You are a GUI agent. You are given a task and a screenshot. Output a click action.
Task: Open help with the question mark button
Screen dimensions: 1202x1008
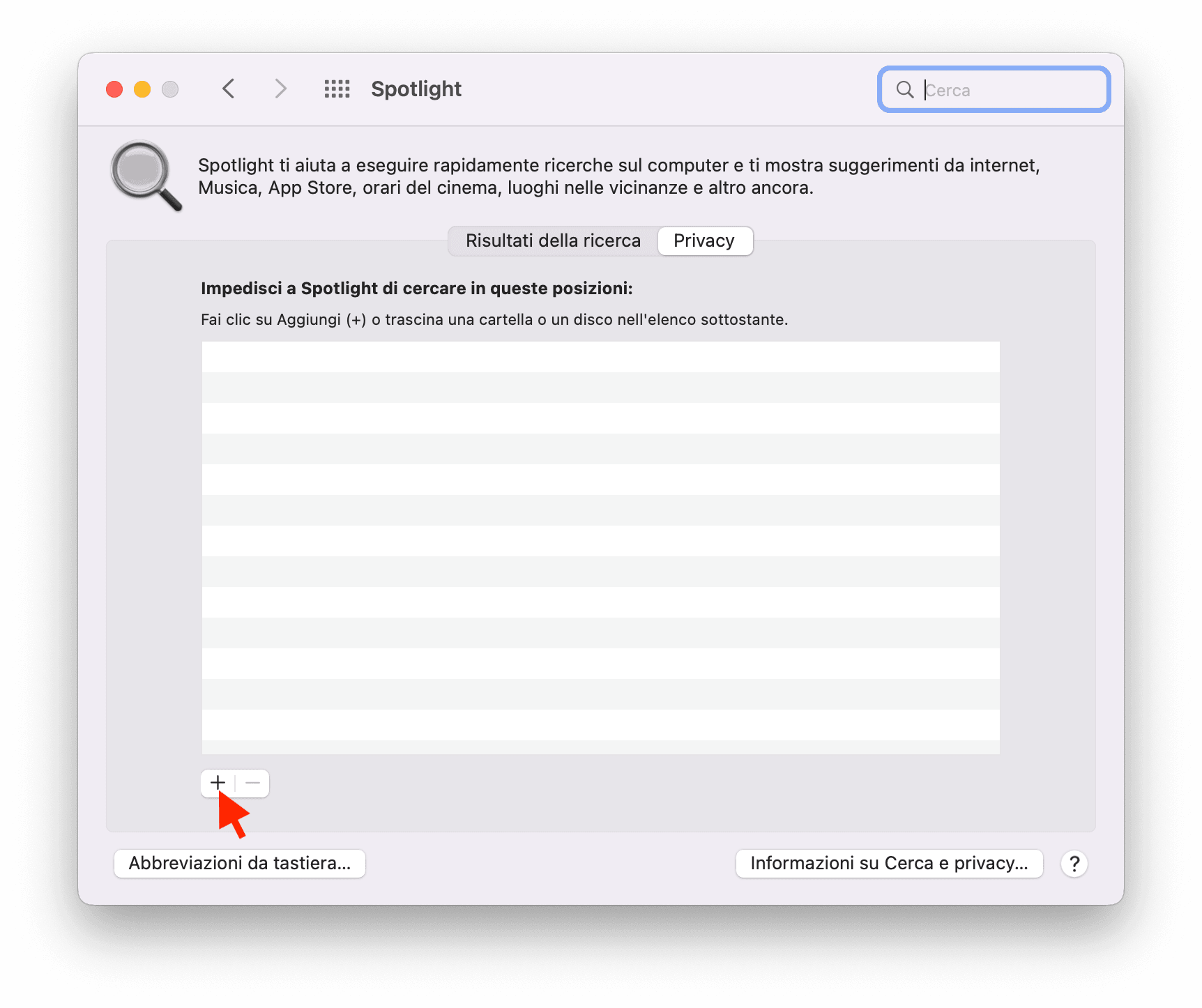coord(1074,864)
